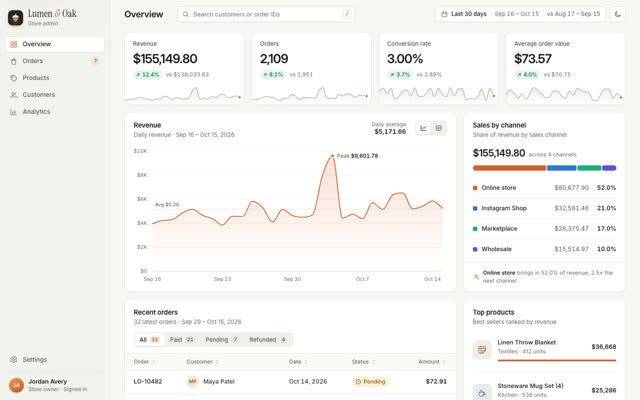Open the Linen Throw Blanket product
Viewport: 640px width, 400px height.
pyautogui.click(x=544, y=350)
